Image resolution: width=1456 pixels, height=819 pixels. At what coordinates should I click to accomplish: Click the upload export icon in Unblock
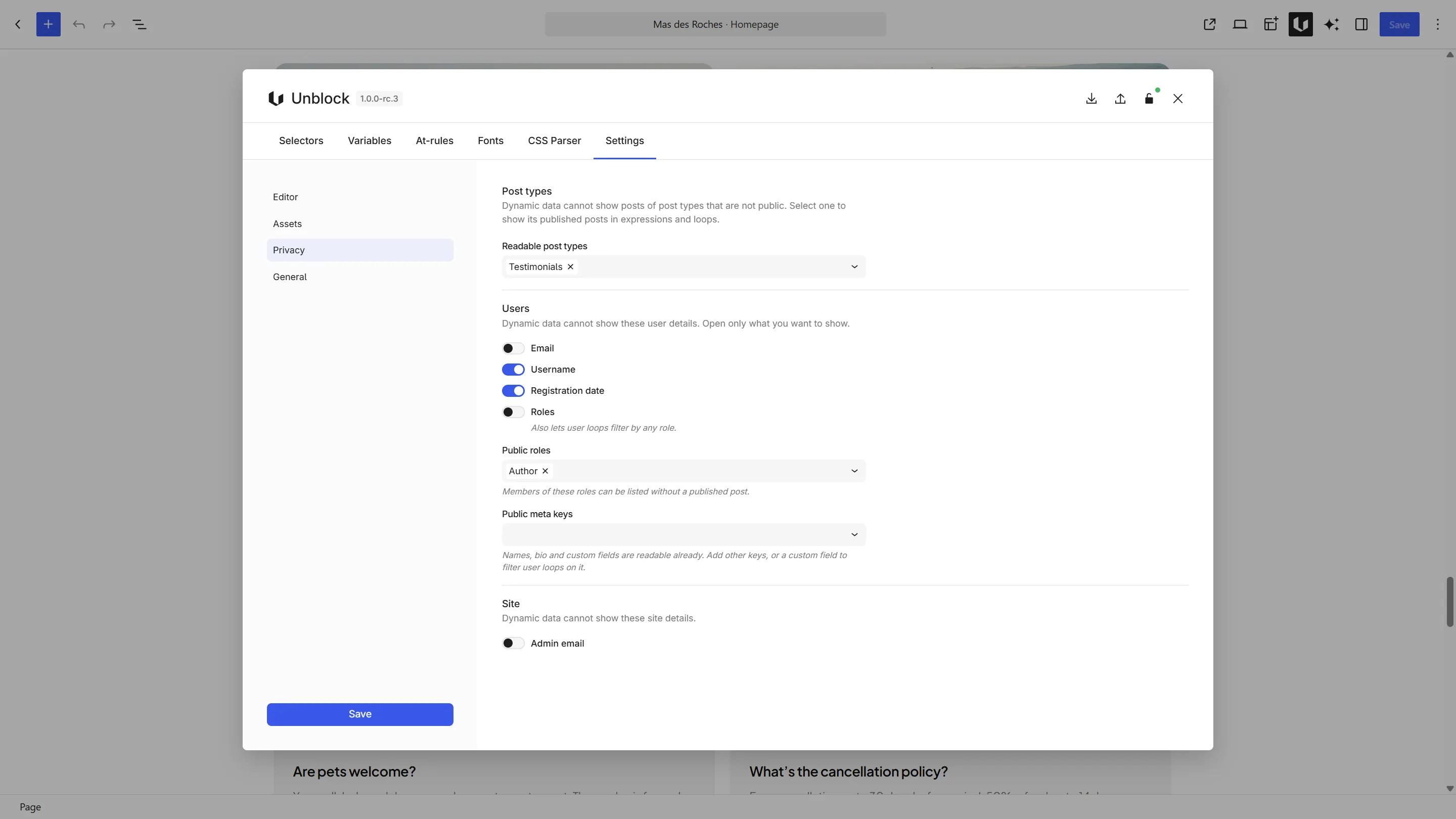1120,99
